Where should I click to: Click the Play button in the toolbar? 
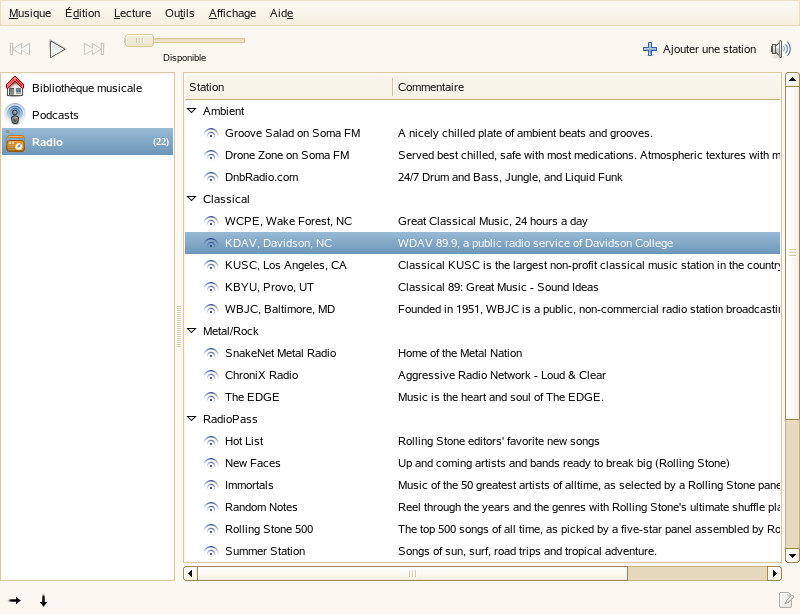pos(57,49)
